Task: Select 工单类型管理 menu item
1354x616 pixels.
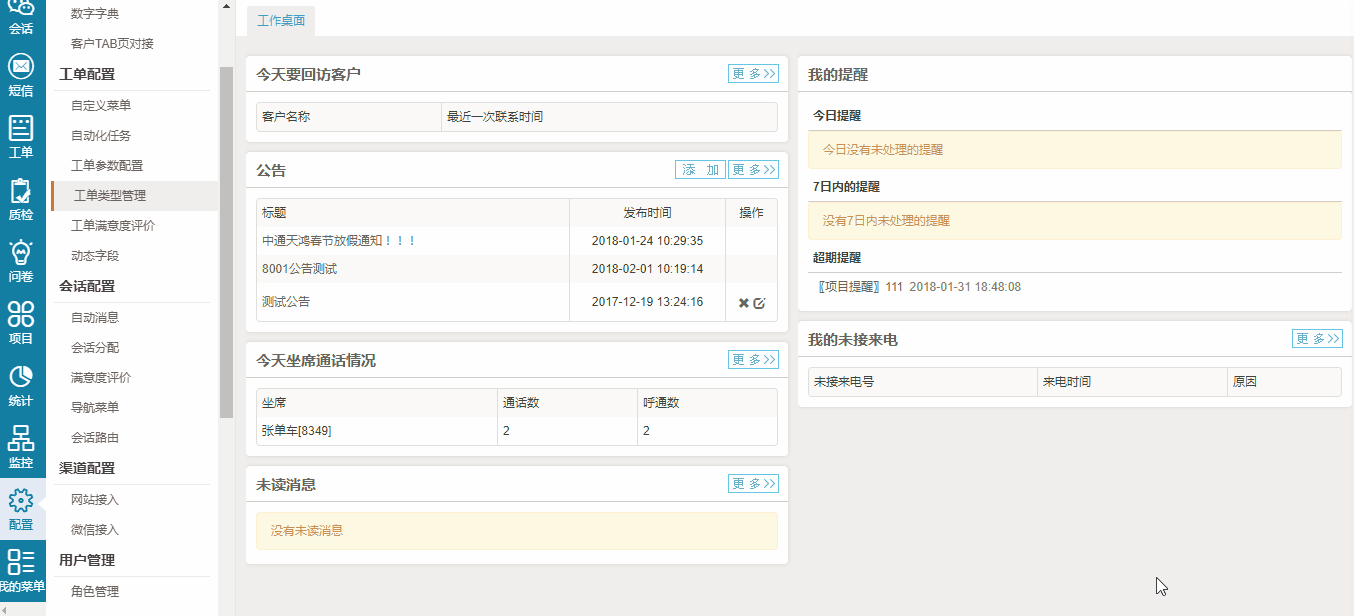Action: (x=110, y=196)
